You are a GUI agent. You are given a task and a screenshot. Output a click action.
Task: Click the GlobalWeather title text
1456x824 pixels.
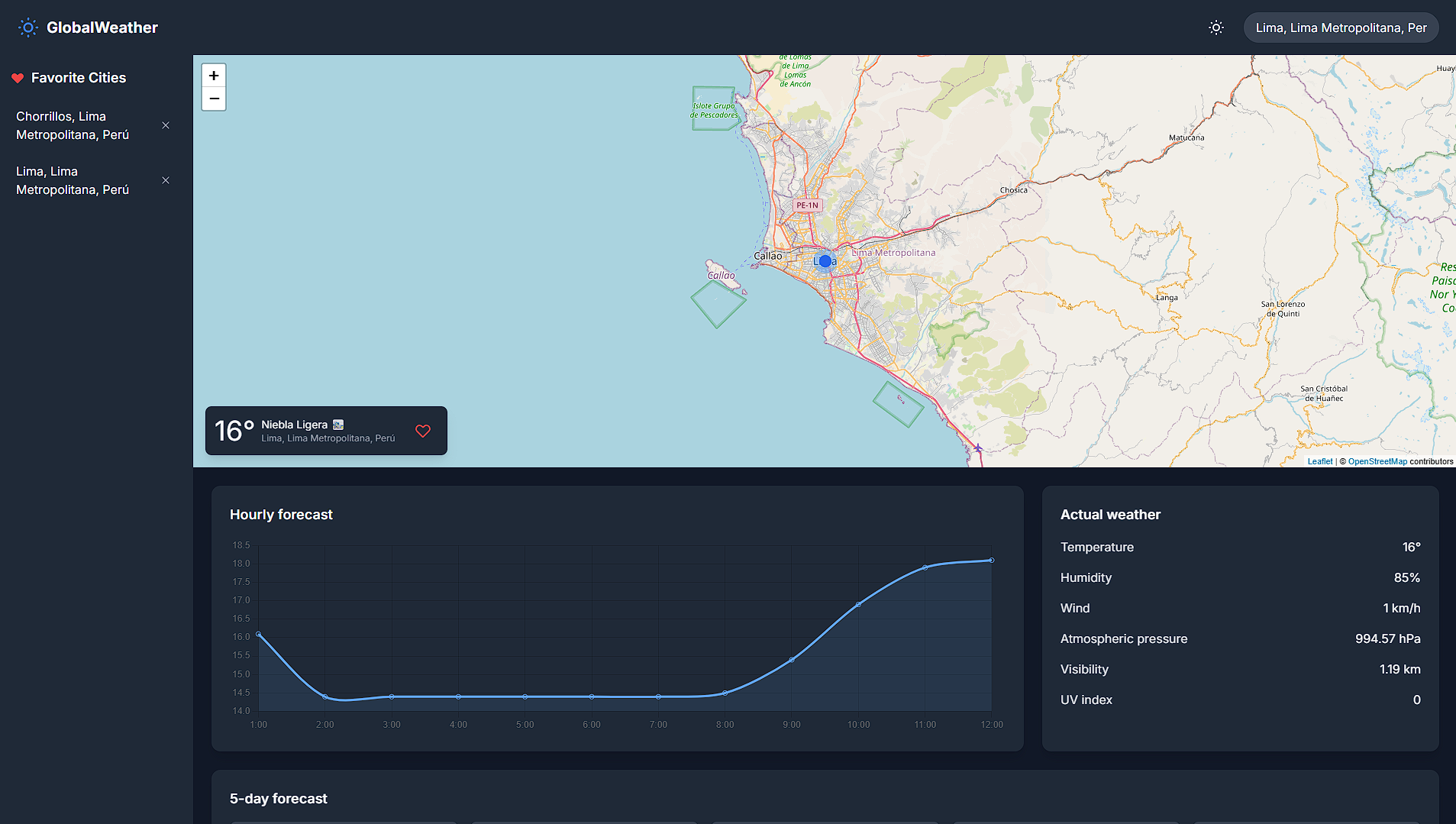tap(102, 27)
